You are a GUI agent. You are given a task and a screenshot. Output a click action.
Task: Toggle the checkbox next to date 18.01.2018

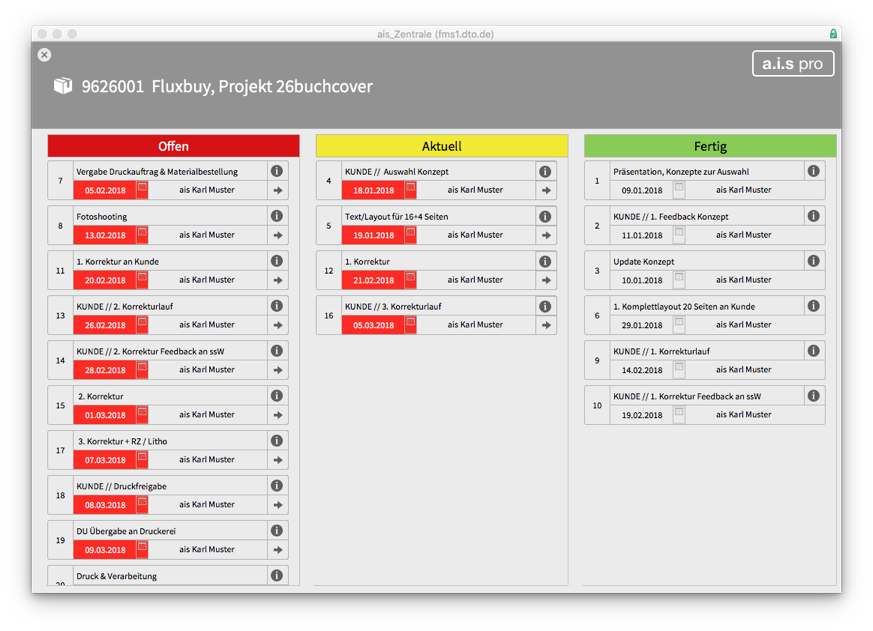(411, 189)
